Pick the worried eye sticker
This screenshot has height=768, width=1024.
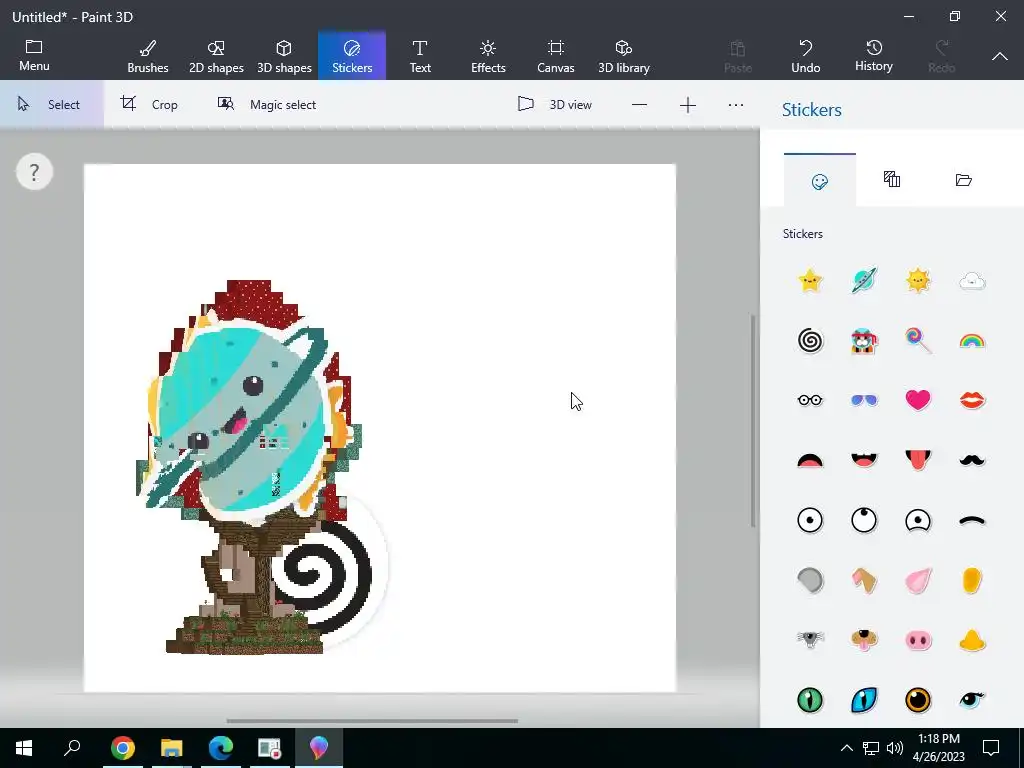click(918, 520)
